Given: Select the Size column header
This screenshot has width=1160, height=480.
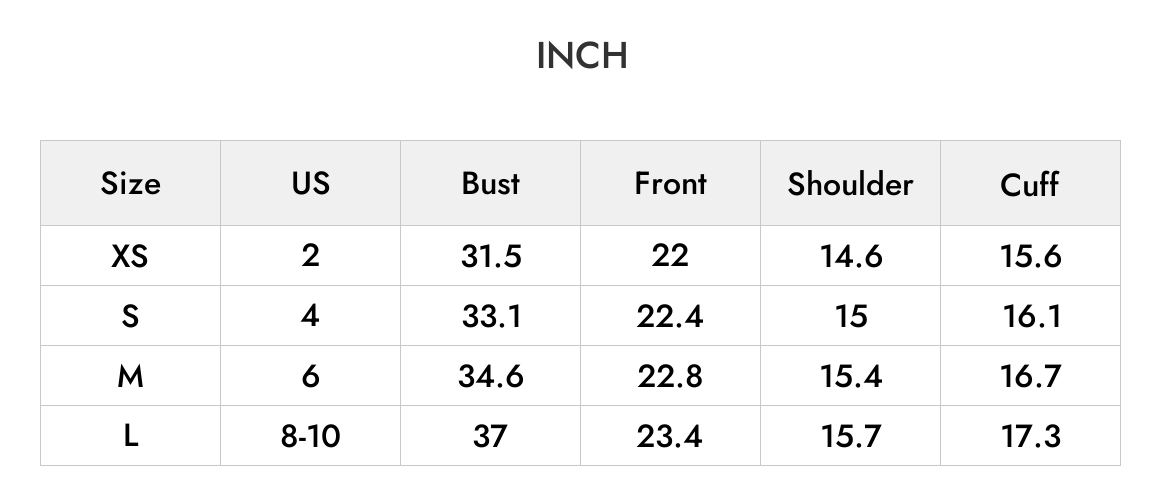Looking at the screenshot, I should (130, 183).
